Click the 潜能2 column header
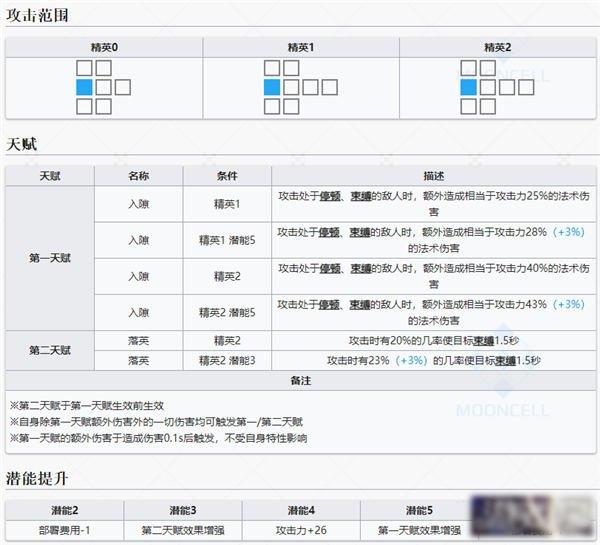Screen dimensions: 600x545 pos(64,510)
